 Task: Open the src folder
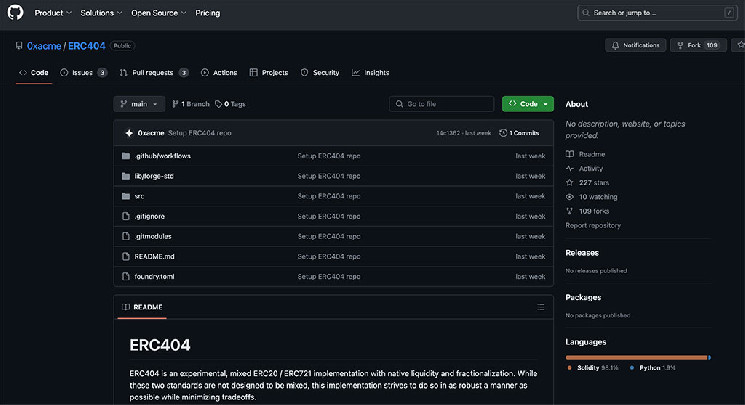[x=139, y=196]
